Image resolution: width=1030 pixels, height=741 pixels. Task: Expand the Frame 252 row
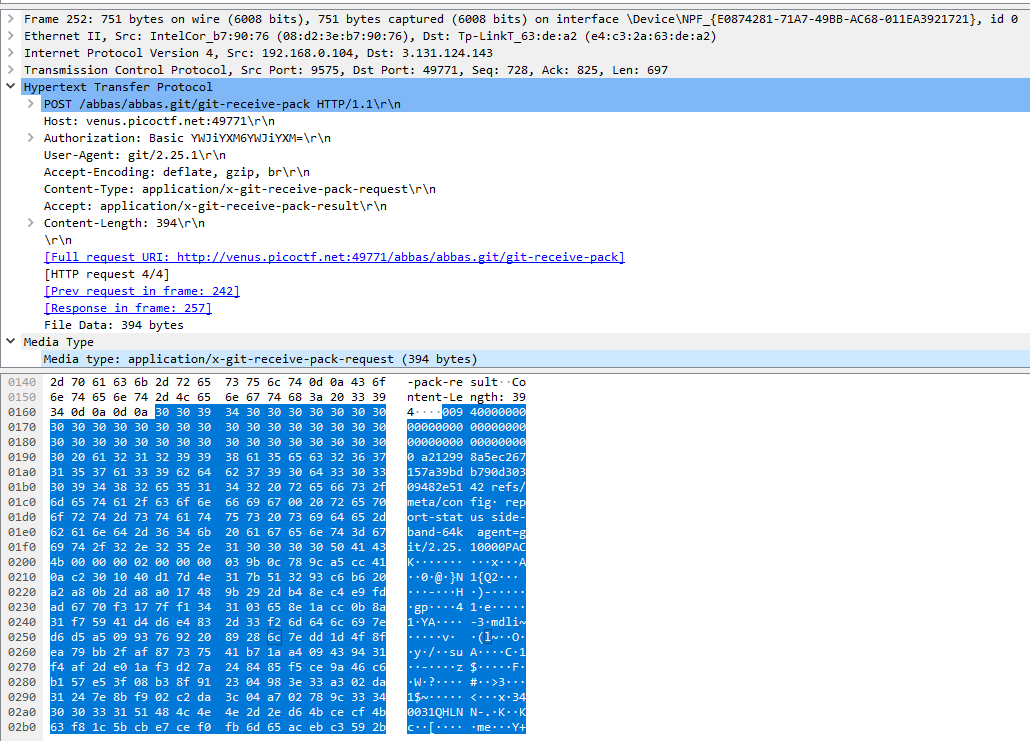[11, 19]
